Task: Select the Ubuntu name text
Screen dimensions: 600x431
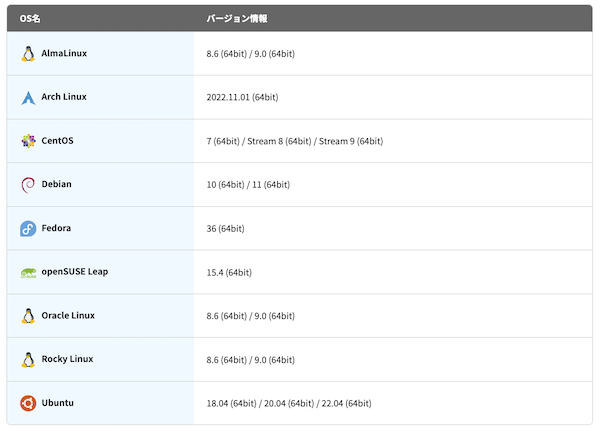Action: tap(57, 403)
